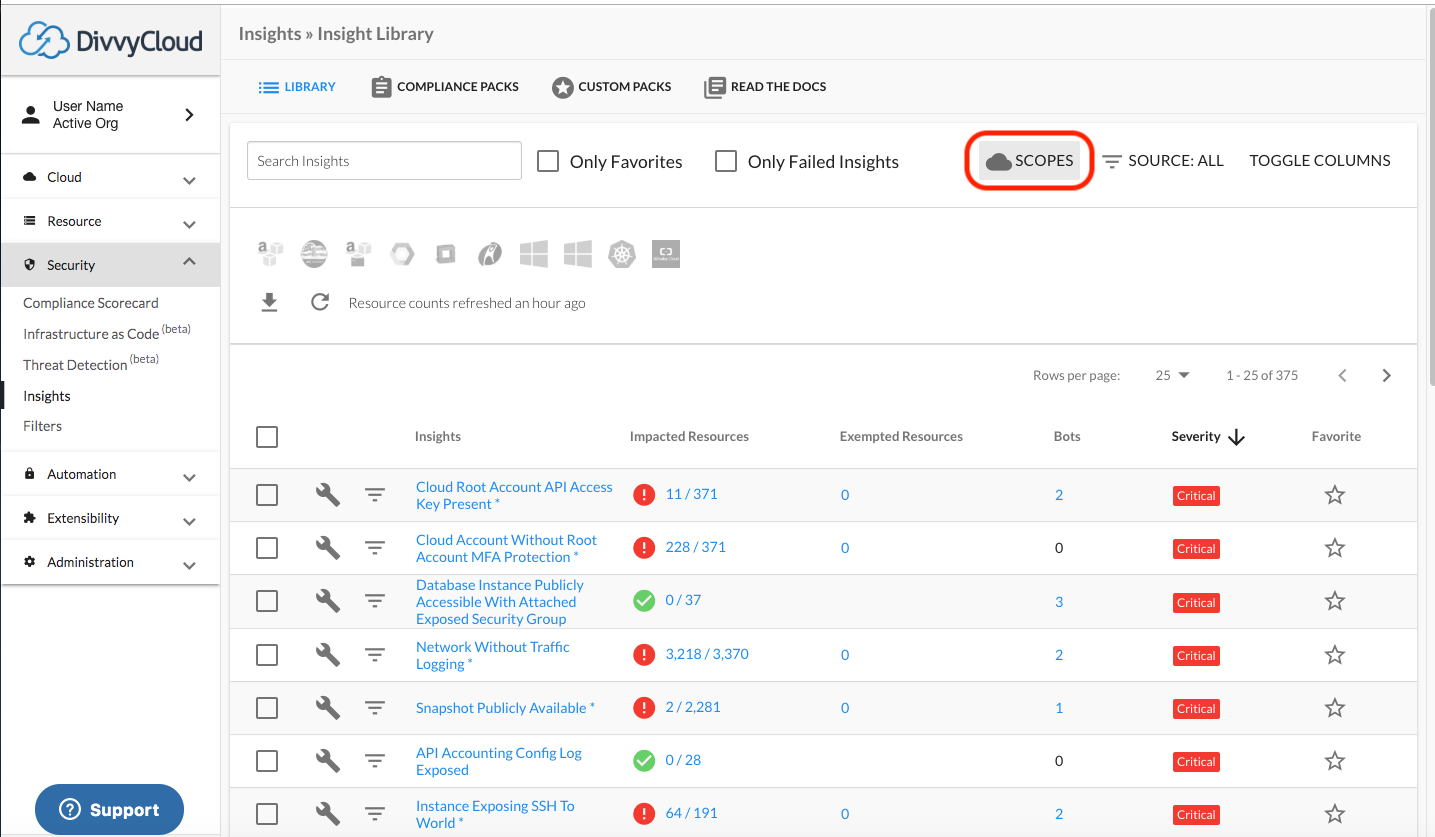1435x837 pixels.
Task: Expand the Administration sidebar section
Action: (x=110, y=562)
